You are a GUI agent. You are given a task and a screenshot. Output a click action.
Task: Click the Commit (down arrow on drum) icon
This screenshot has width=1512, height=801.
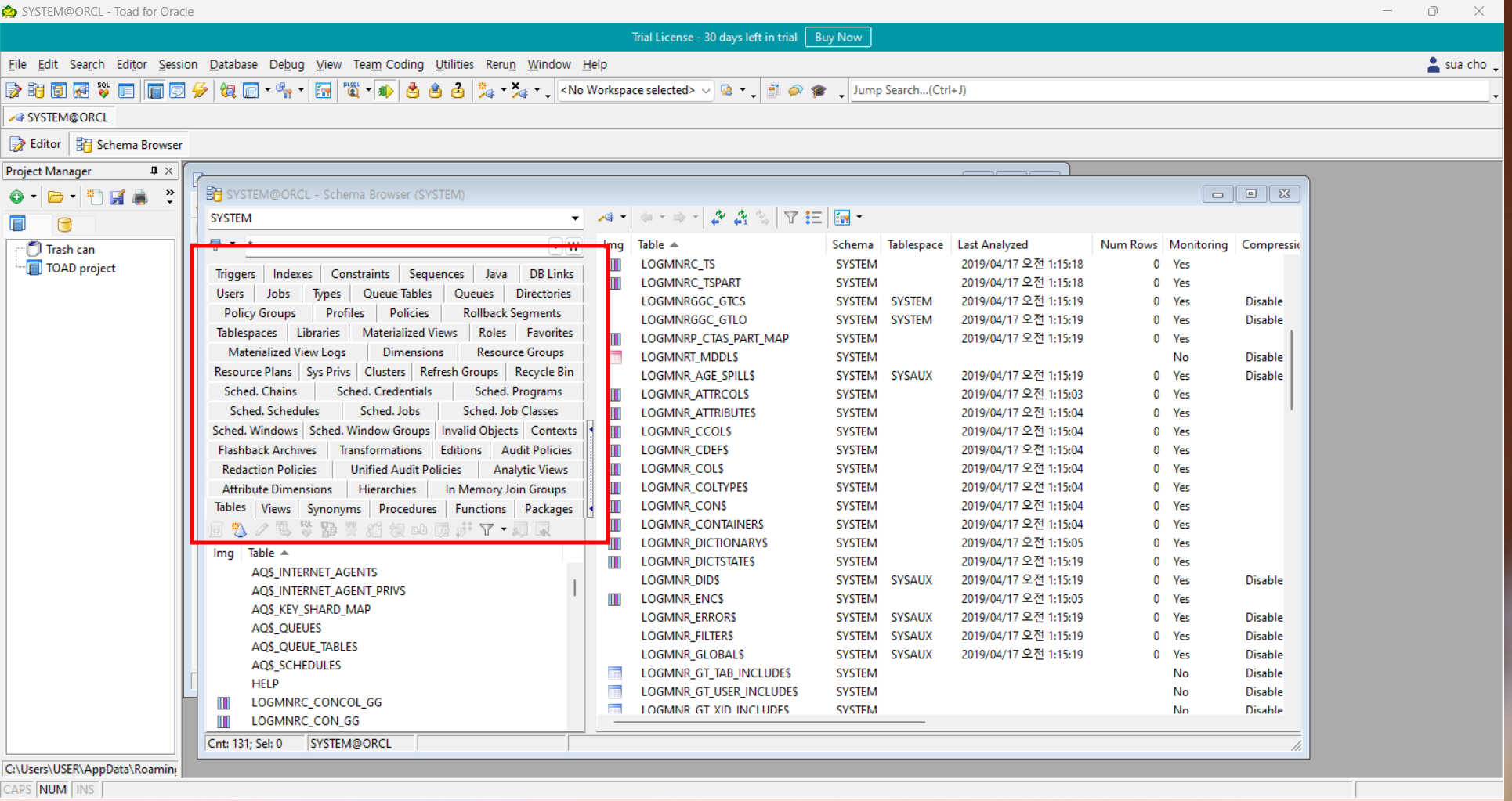[412, 91]
